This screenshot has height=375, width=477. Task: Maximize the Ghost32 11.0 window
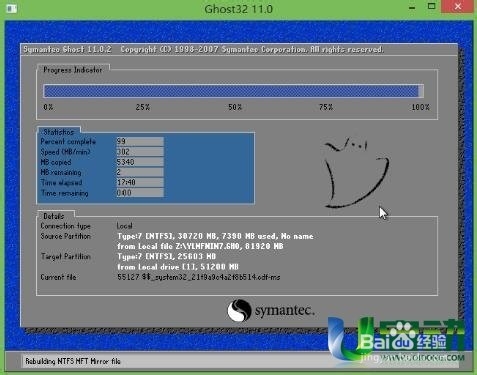point(432,6)
